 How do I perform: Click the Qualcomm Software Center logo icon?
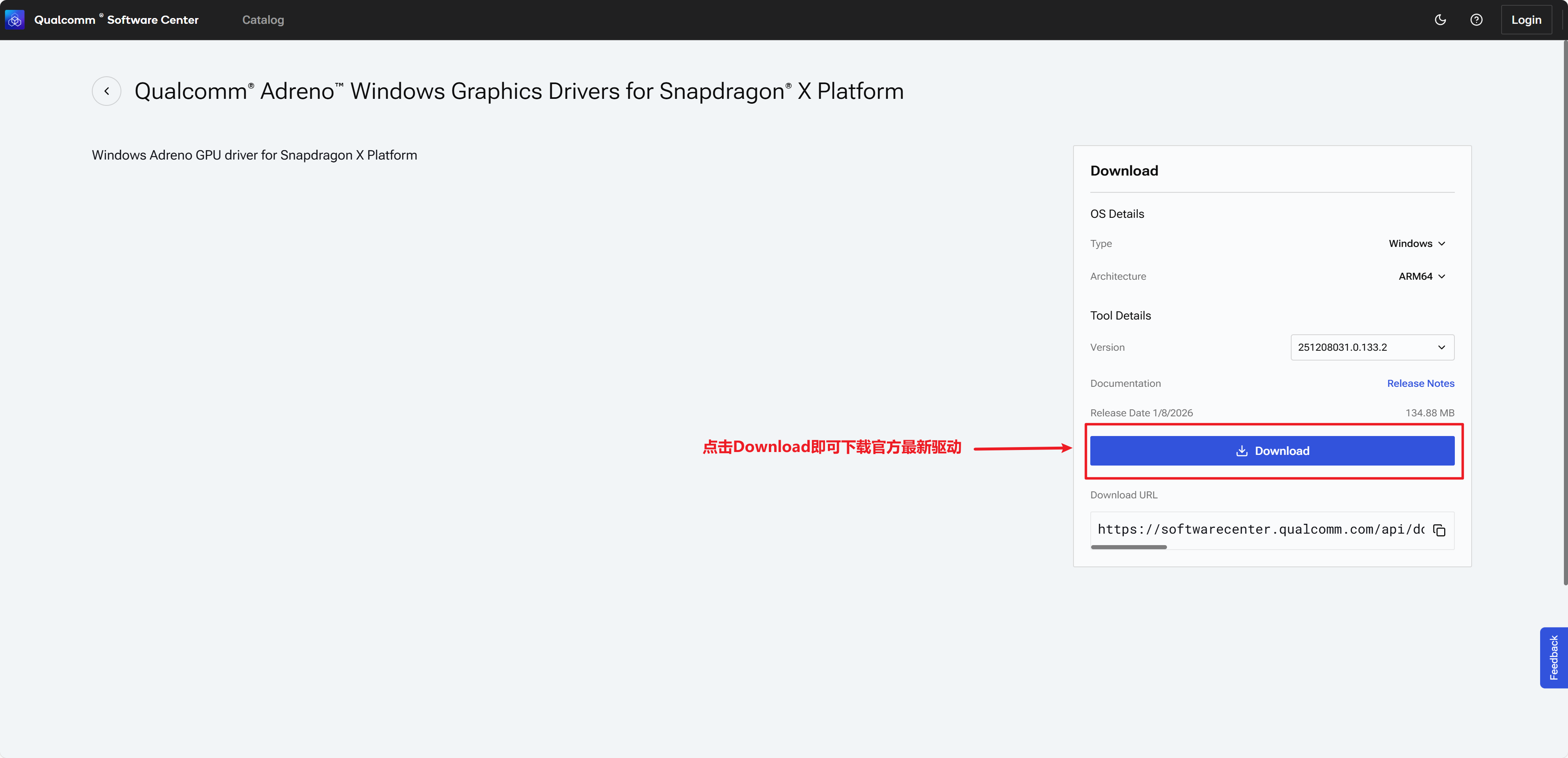[x=15, y=20]
